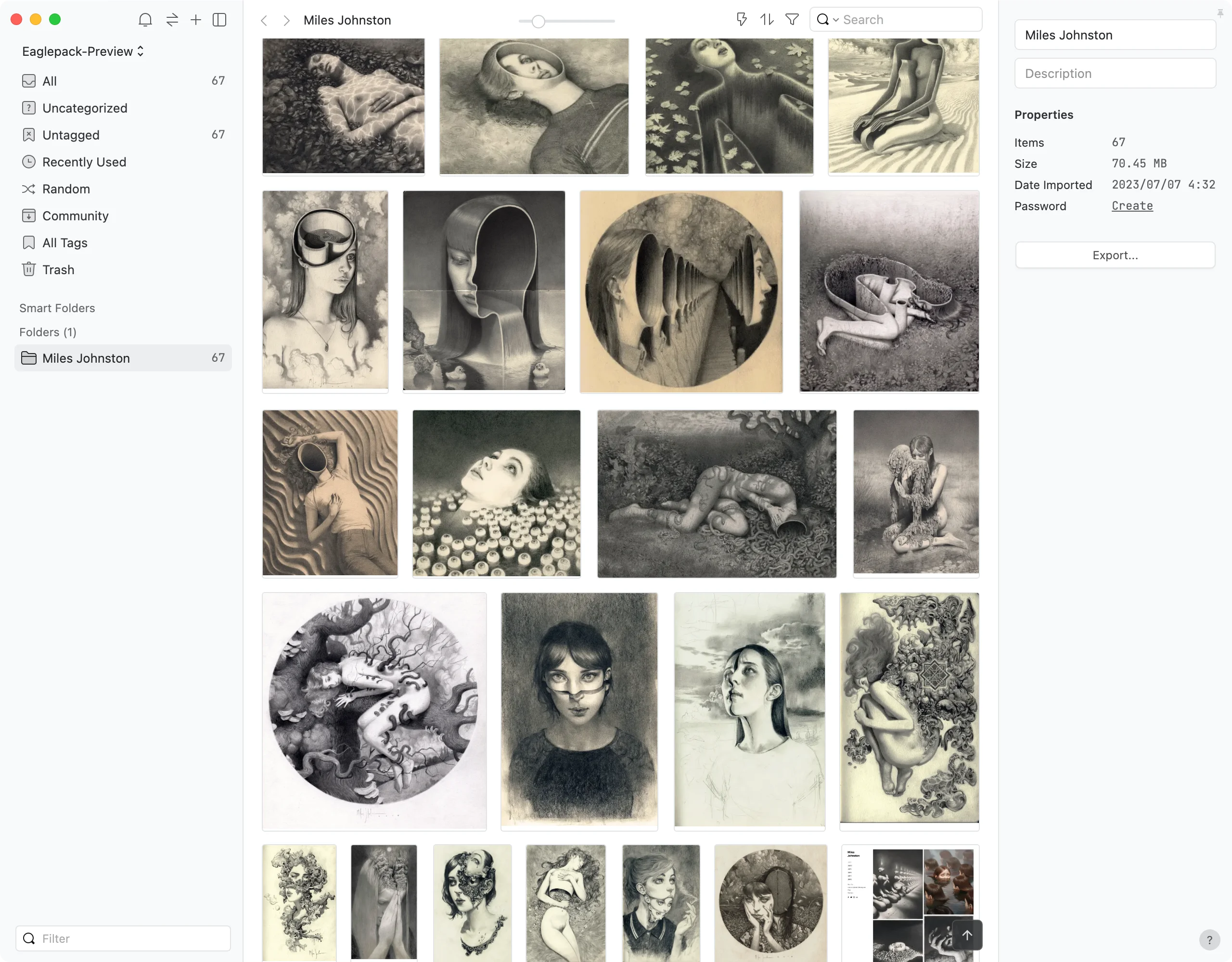This screenshot has height=962, width=1232.
Task: Click the Folders (1) header
Action: click(x=48, y=332)
